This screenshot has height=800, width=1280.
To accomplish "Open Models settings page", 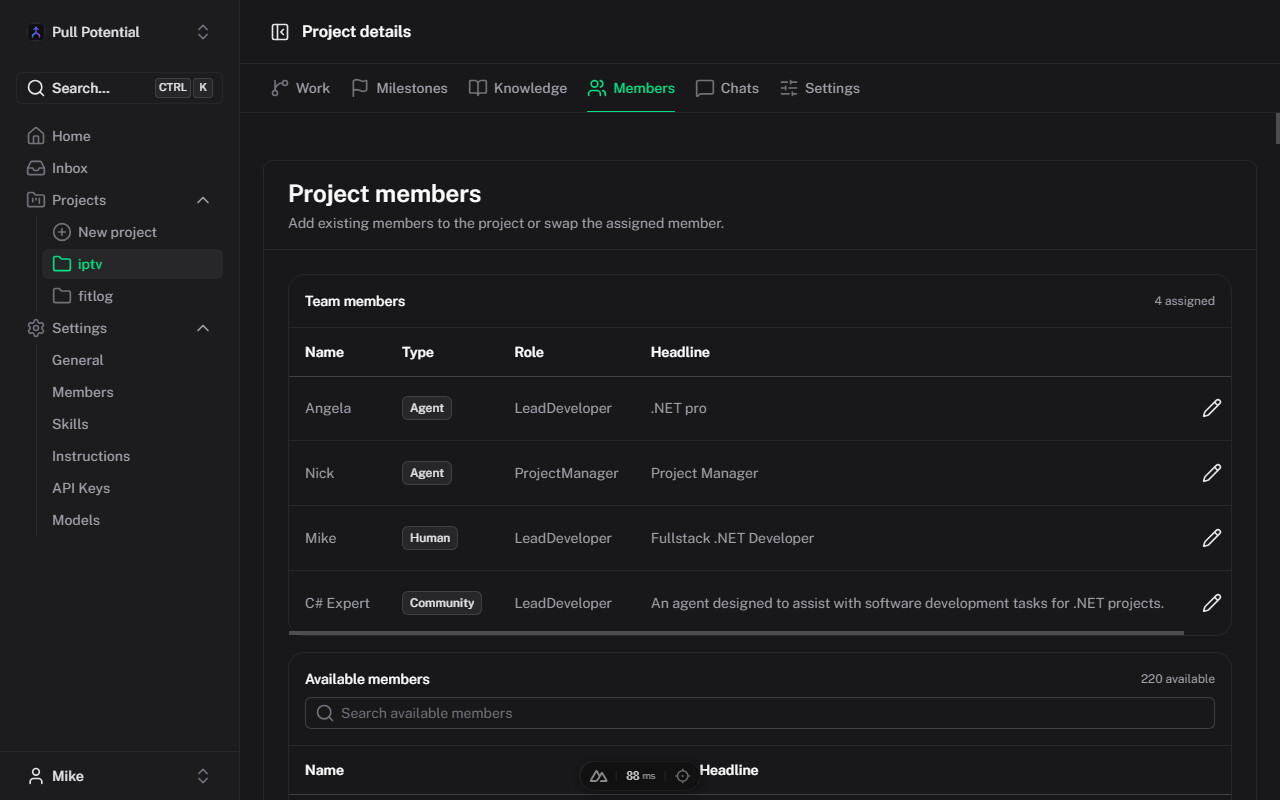I will tap(76, 520).
